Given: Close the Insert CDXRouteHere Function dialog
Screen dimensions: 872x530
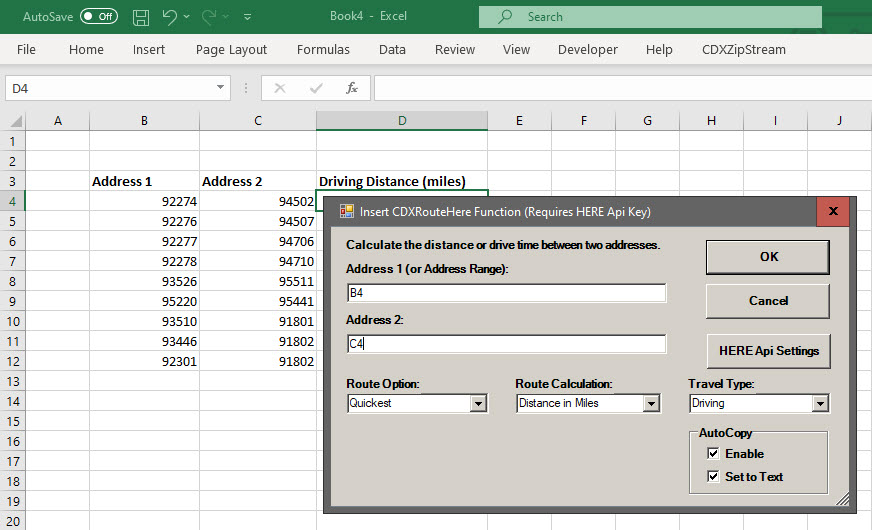Looking at the screenshot, I should [833, 211].
